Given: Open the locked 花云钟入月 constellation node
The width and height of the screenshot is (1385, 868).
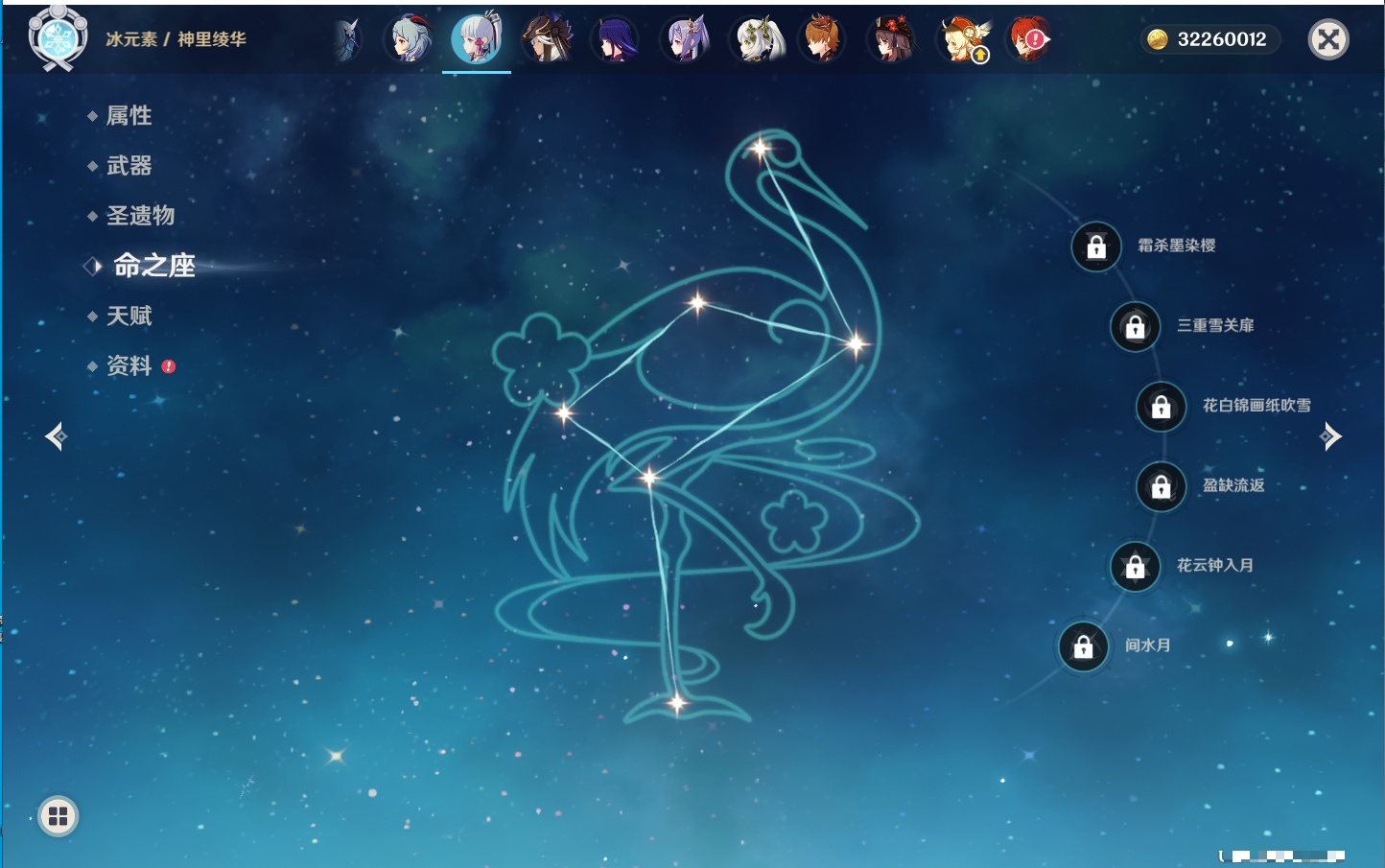Looking at the screenshot, I should [x=1135, y=567].
